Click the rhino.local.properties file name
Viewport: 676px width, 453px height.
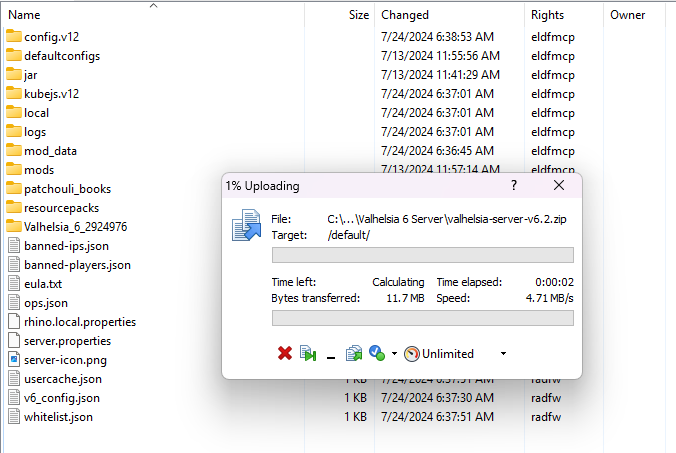[80, 322]
